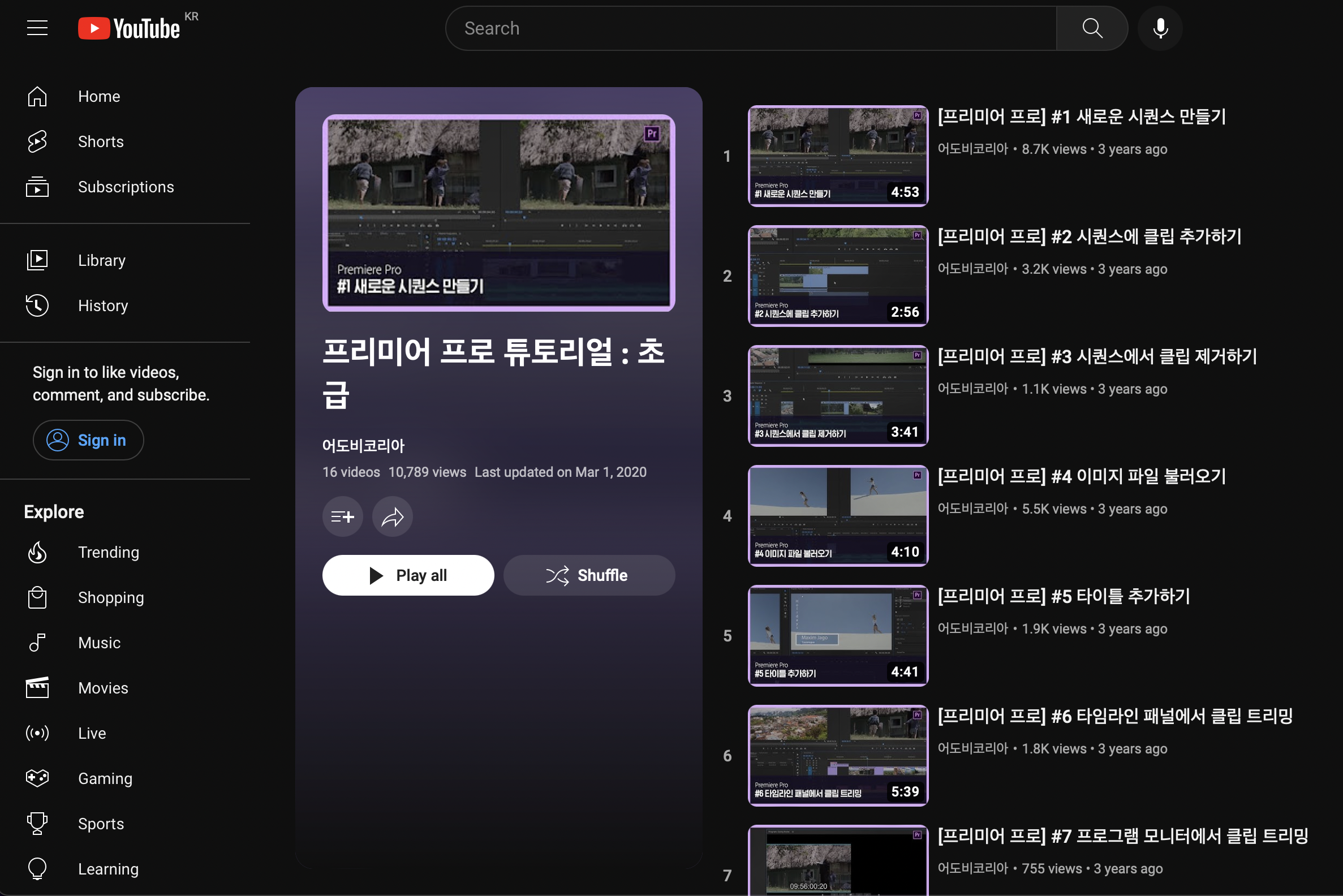Open Subscriptions in sidebar
Screen dimensions: 1343x896
click(x=126, y=187)
